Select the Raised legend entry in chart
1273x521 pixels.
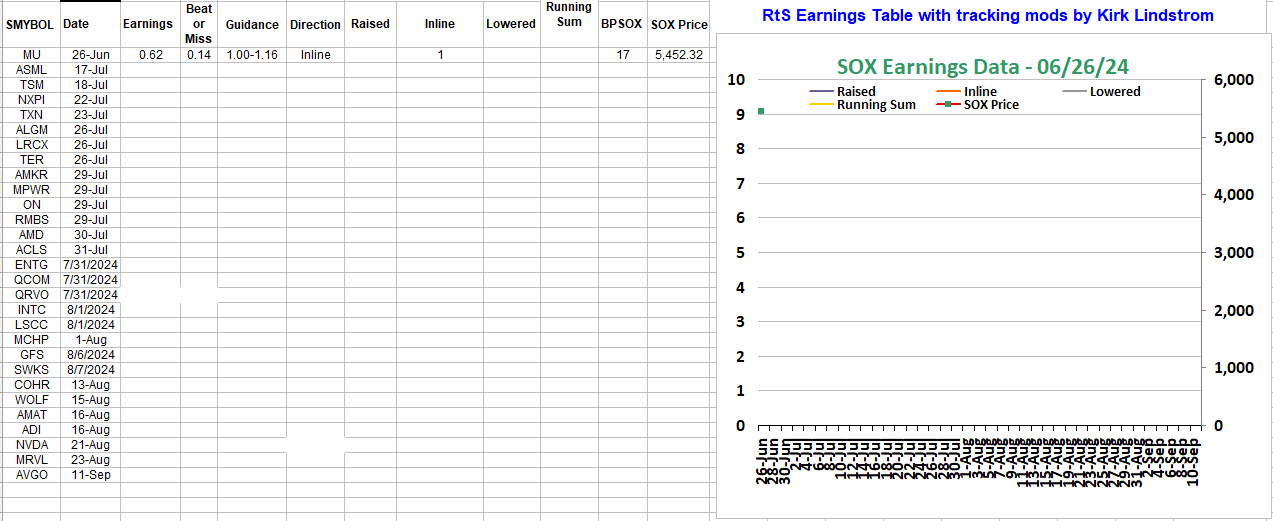coord(855,91)
